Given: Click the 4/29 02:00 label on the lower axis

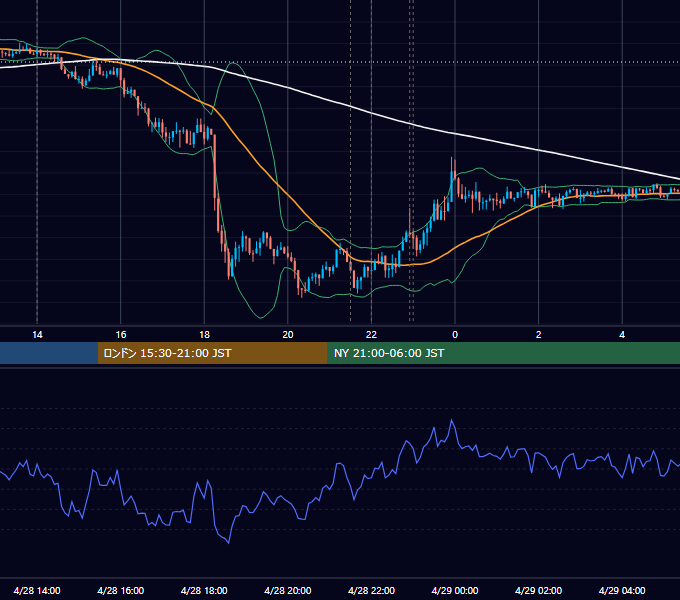Looking at the screenshot, I should tap(538, 590).
